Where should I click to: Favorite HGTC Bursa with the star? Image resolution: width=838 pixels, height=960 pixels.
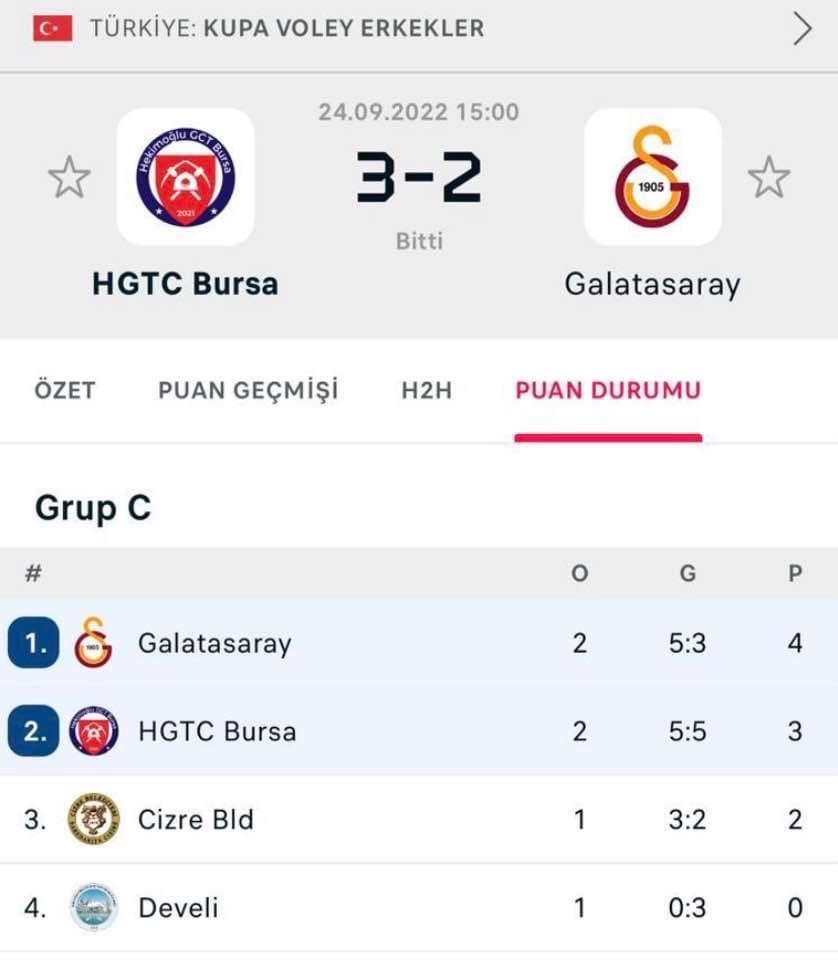click(69, 178)
